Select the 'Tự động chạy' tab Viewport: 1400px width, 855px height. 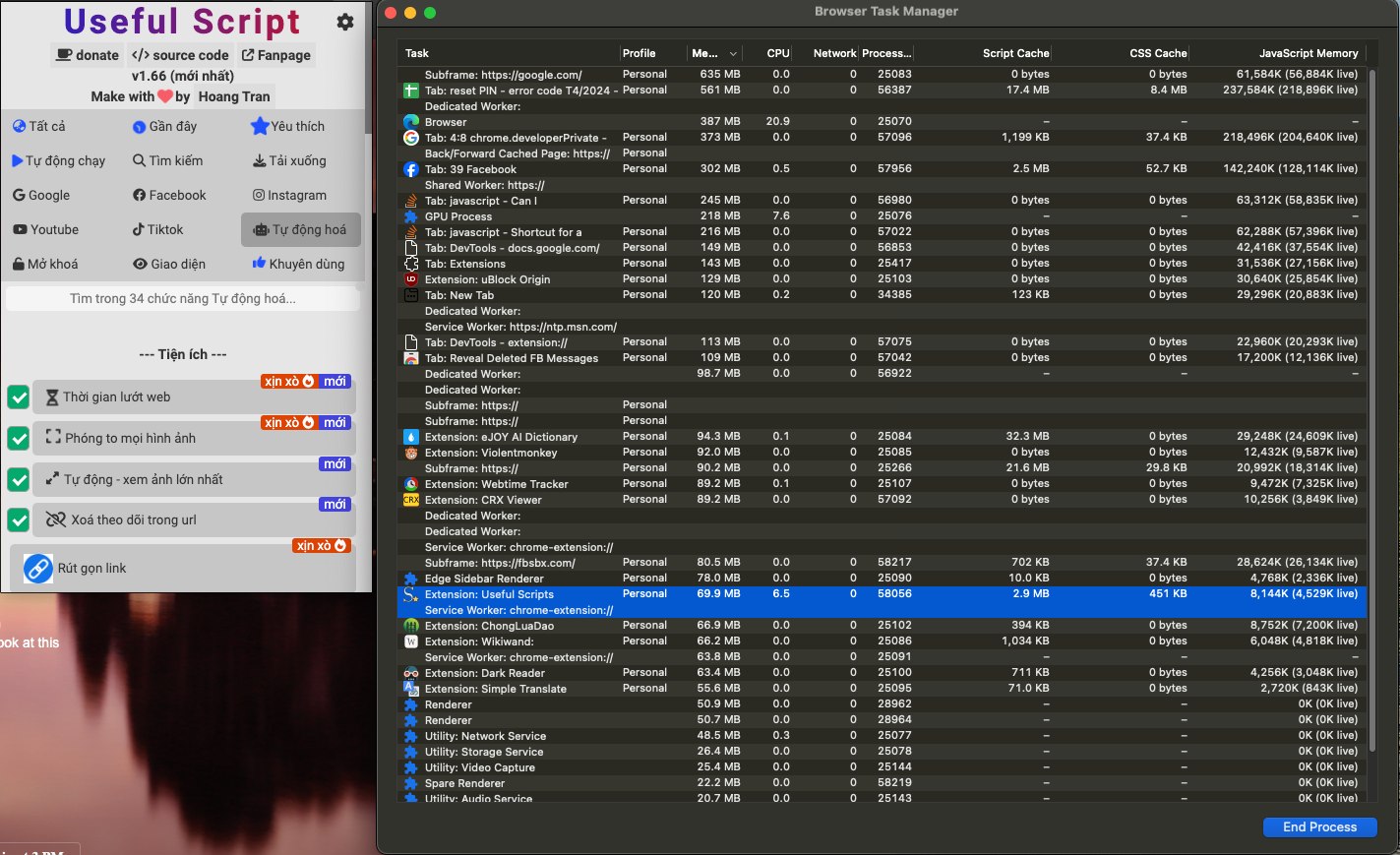coord(58,160)
